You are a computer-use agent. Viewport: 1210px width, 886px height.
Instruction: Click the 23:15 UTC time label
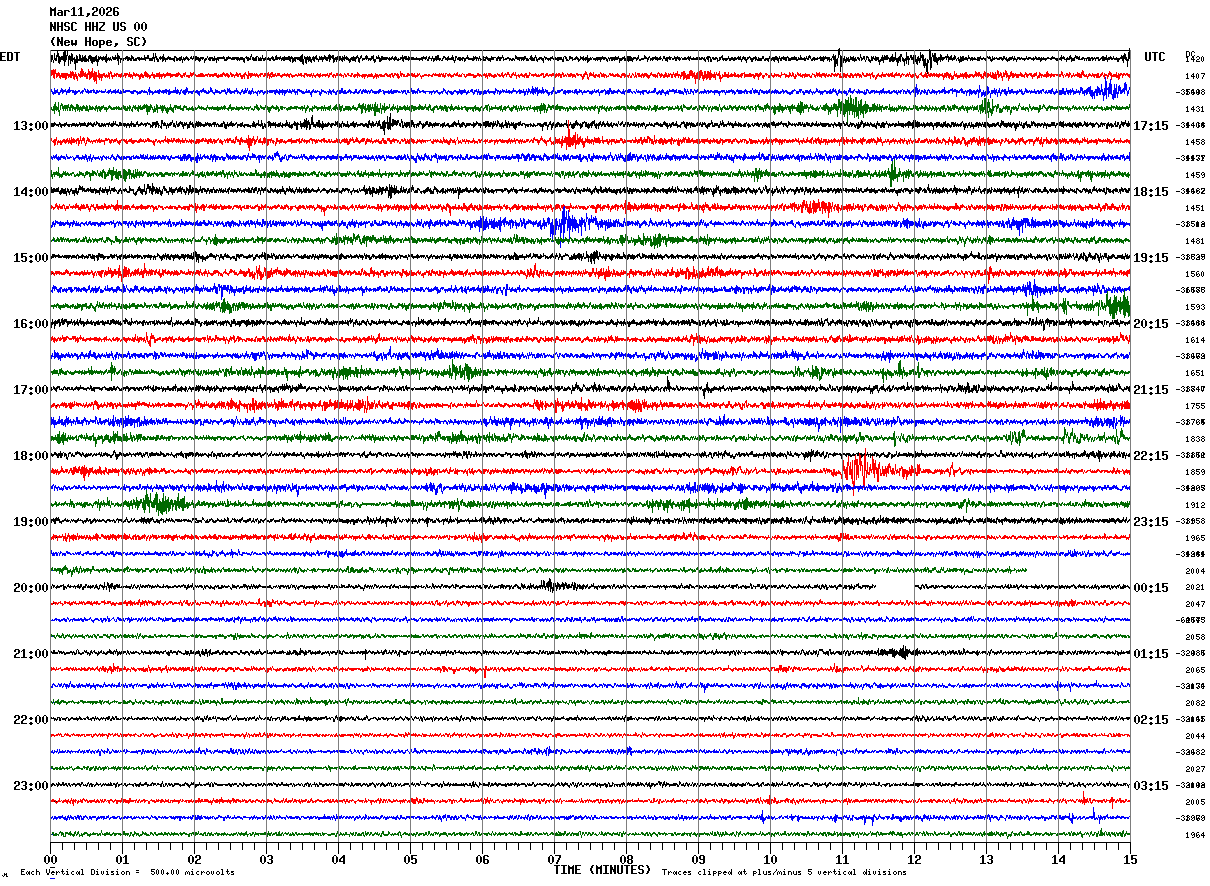click(x=1151, y=522)
